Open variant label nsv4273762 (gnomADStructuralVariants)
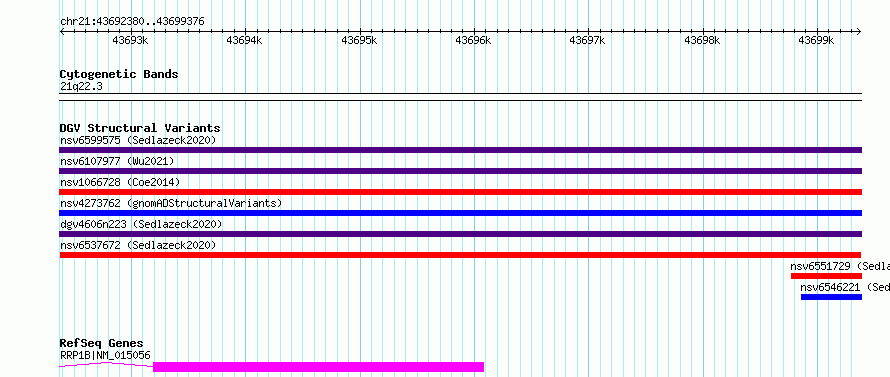Viewport: 890px width, 377px height. (171, 203)
